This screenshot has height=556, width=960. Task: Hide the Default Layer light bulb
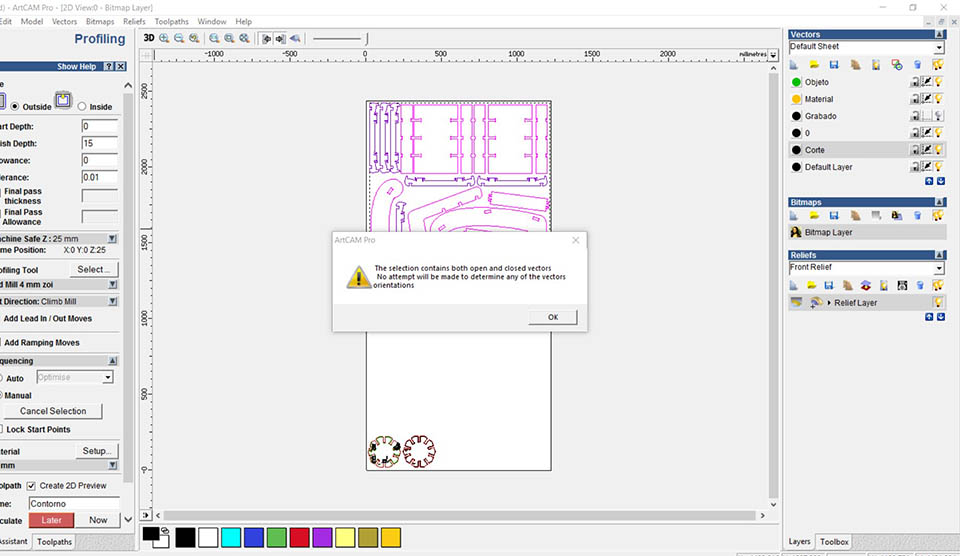tap(939, 167)
